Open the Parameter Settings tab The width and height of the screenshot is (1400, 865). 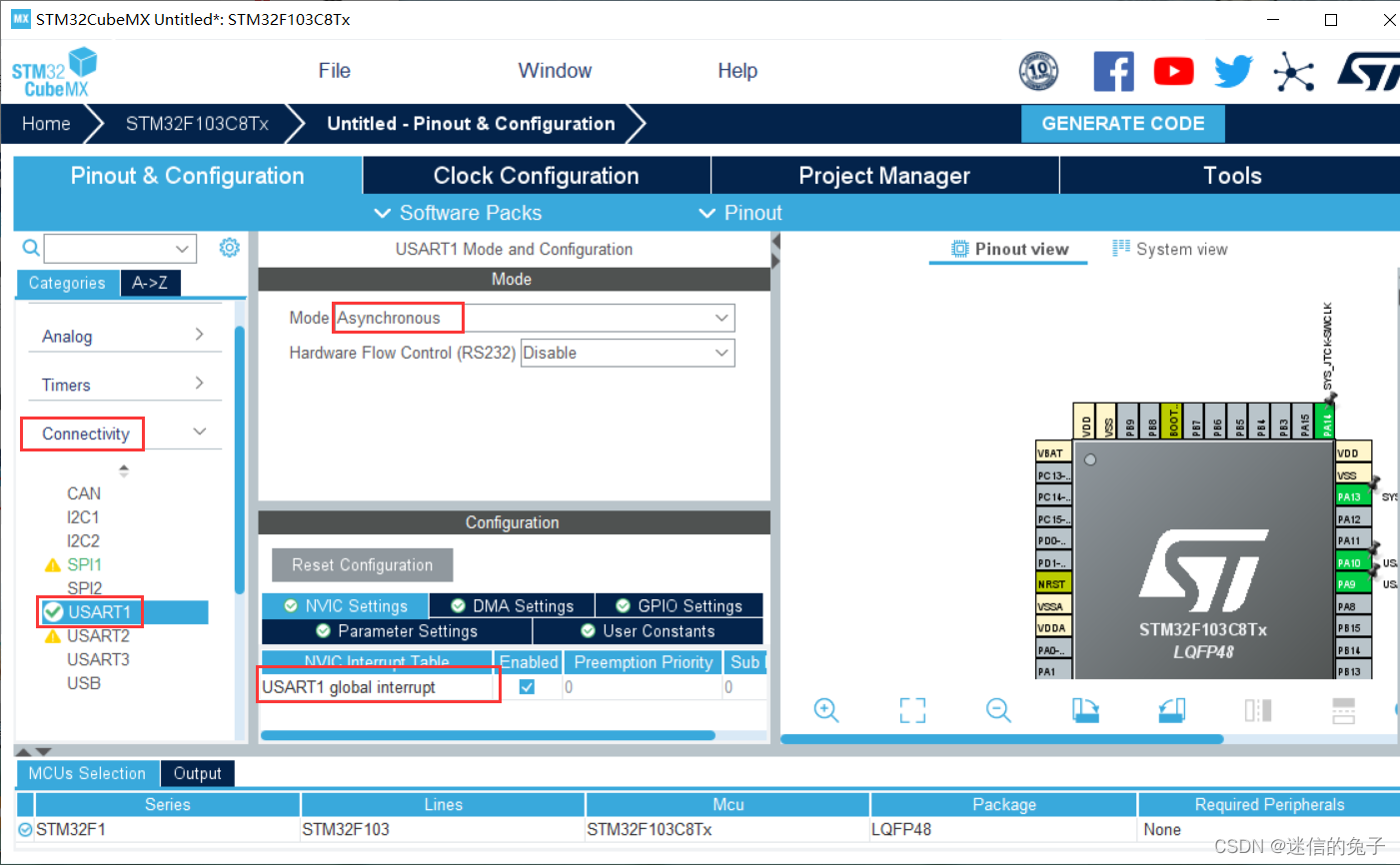(397, 631)
